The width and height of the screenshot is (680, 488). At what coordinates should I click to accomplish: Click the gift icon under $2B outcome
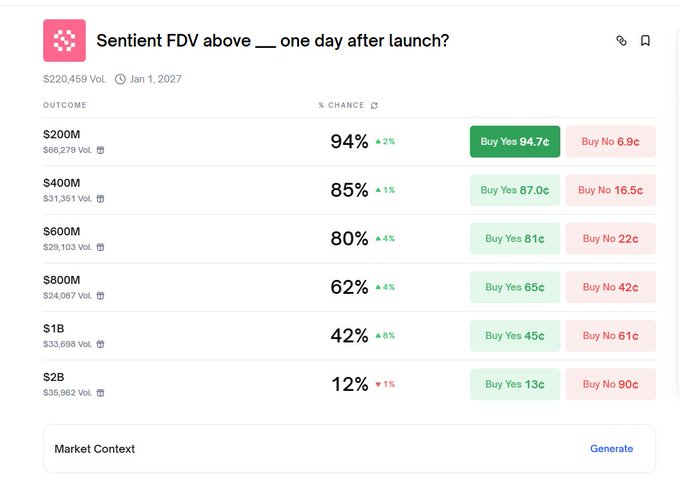[x=100, y=392]
